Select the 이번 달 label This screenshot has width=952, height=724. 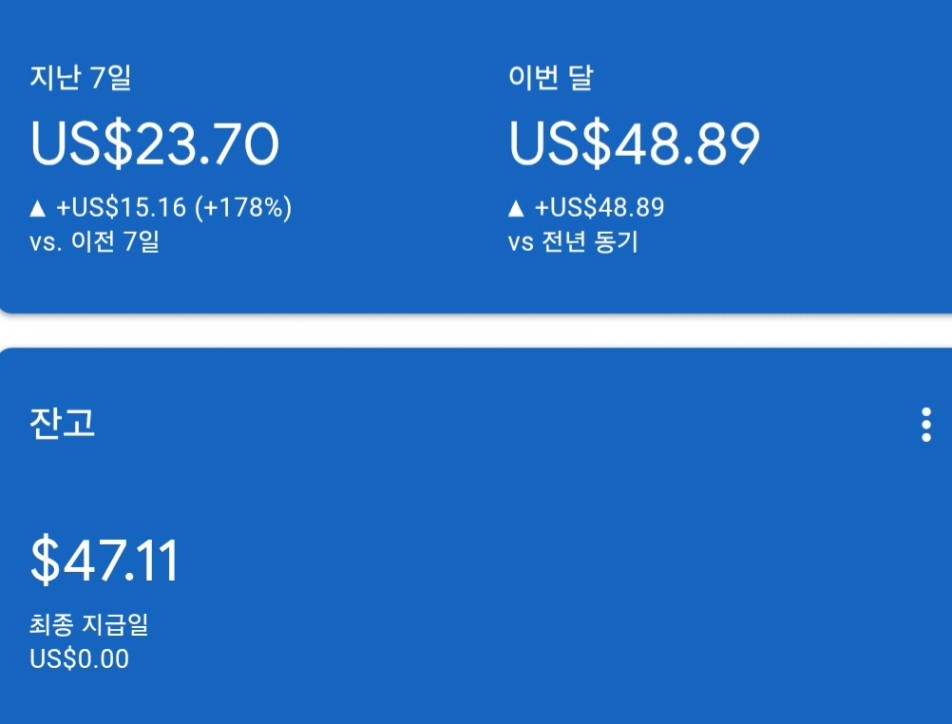click(550, 78)
